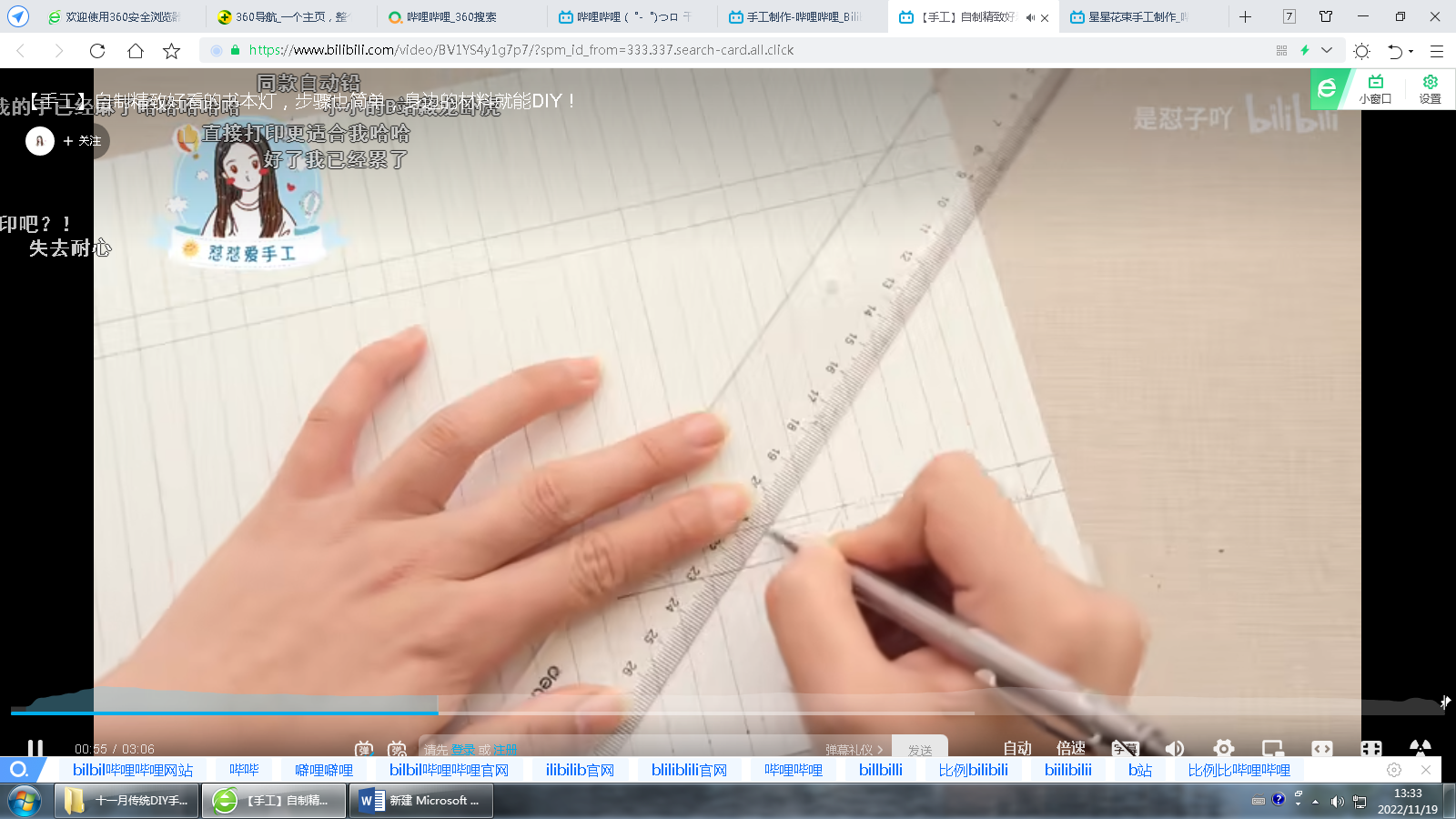Toggle night mode with the sun icon
The height and width of the screenshot is (819, 1456).
(x=1361, y=51)
